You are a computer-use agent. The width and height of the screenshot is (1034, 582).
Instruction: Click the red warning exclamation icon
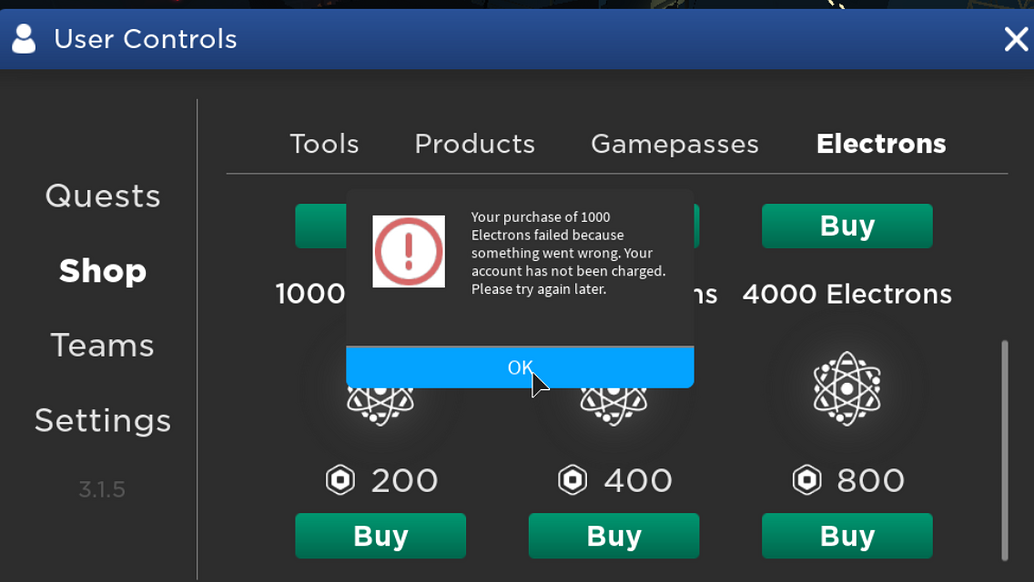tap(410, 250)
